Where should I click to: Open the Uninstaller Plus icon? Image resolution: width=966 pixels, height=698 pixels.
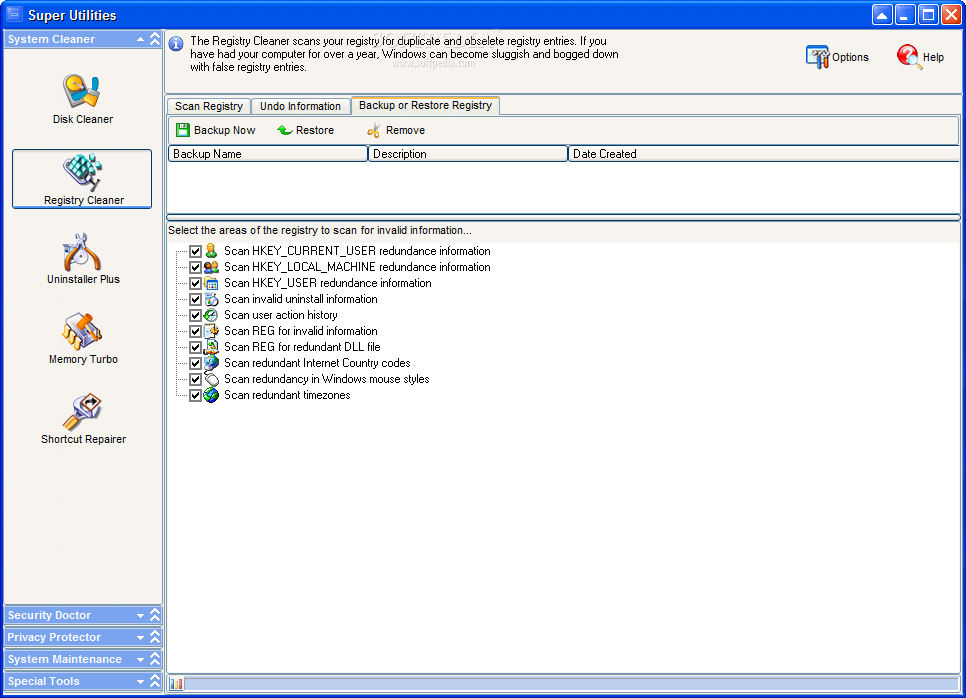coord(82,251)
